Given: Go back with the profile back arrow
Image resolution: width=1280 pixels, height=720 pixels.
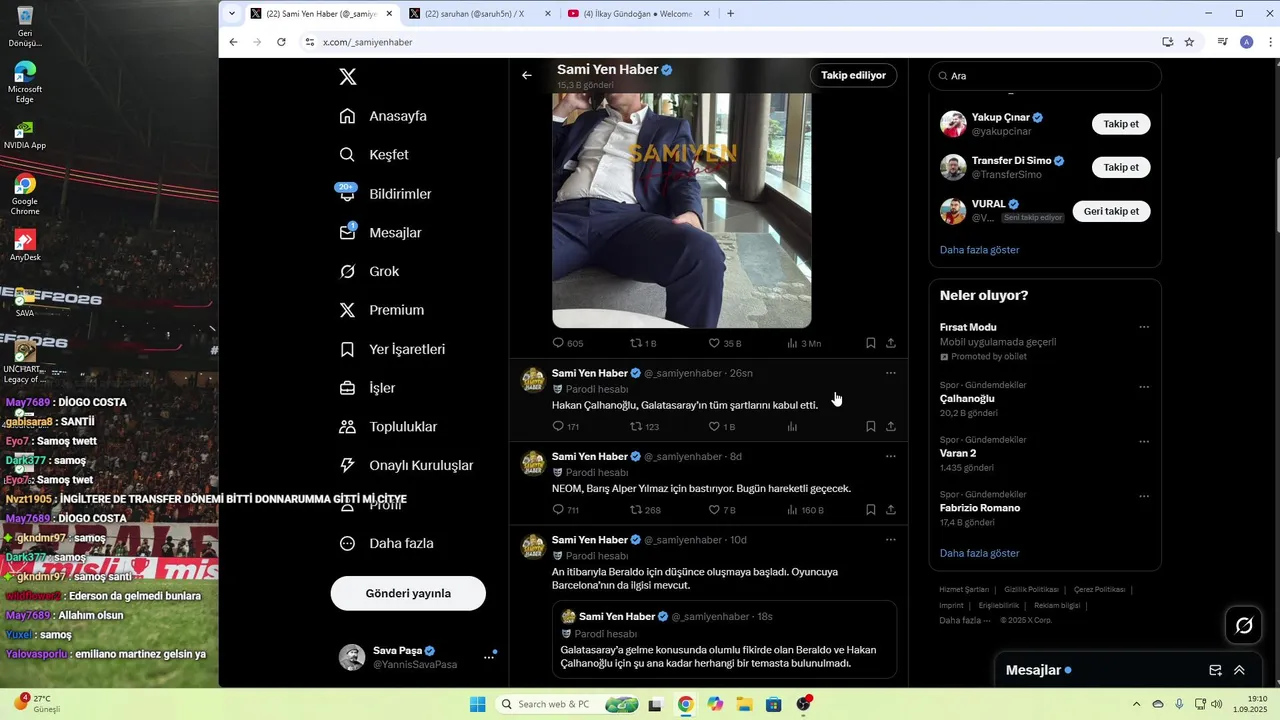Looking at the screenshot, I should tap(527, 75).
